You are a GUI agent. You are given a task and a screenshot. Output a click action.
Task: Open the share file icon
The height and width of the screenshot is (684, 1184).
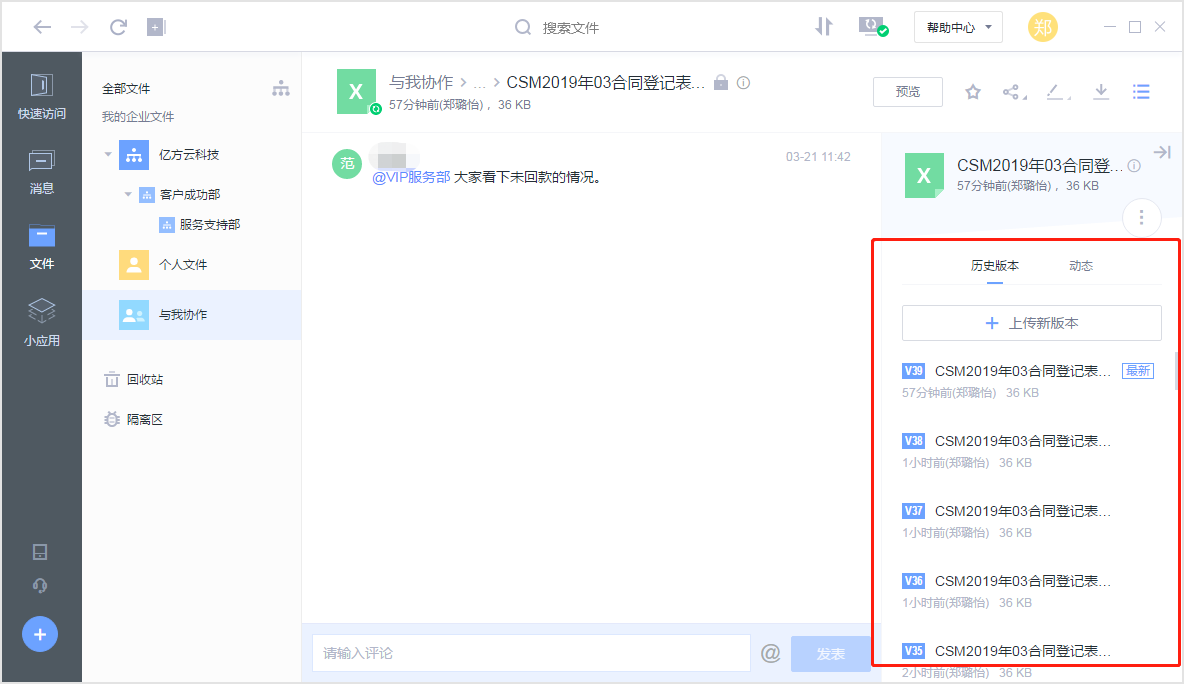point(1009,91)
